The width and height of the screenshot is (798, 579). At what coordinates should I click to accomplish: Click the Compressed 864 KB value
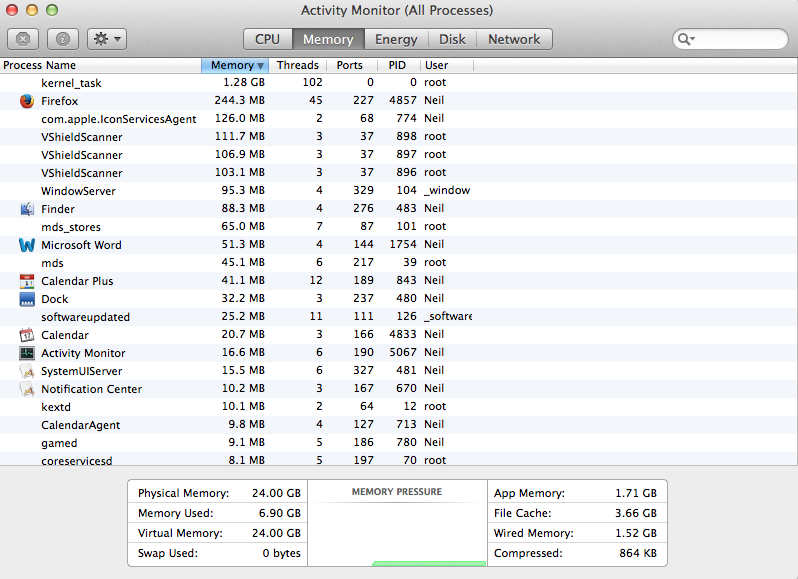(x=638, y=553)
